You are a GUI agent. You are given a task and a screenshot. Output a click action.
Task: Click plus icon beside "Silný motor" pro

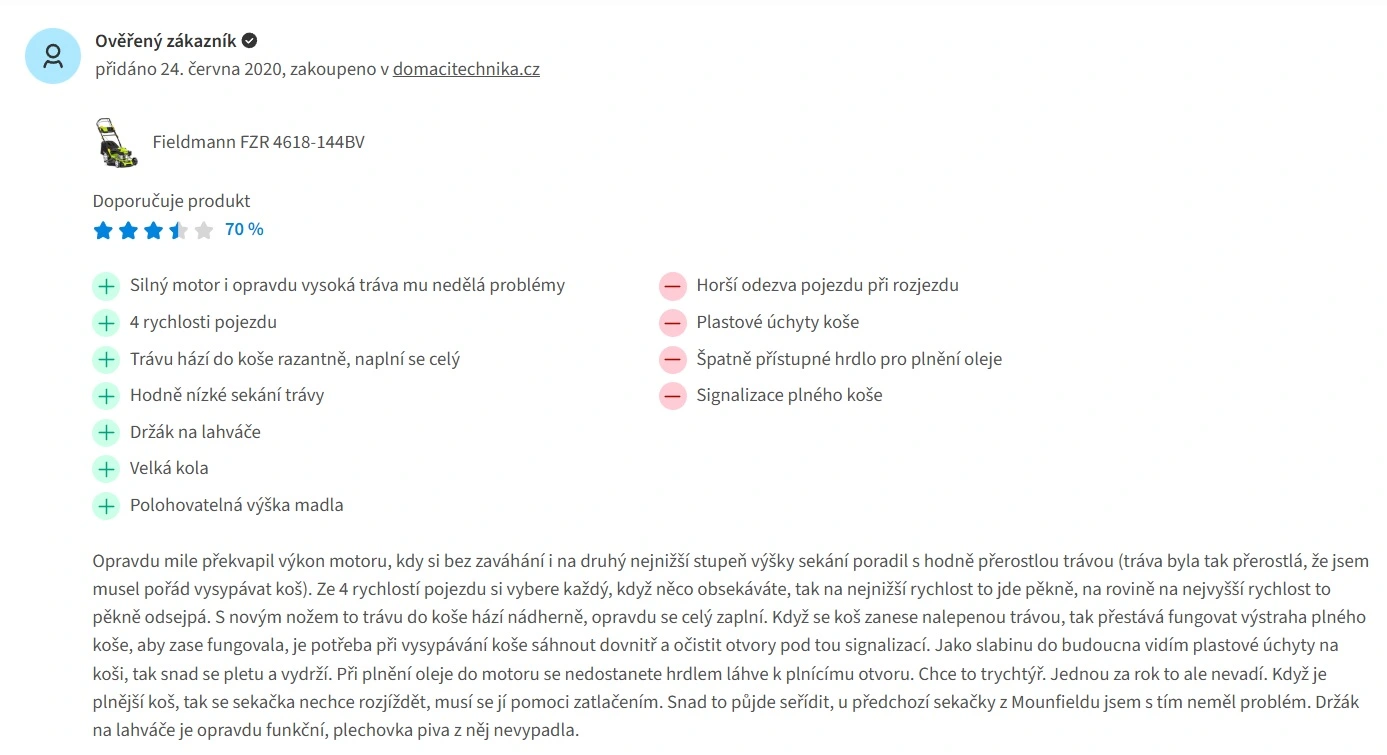[x=106, y=286]
